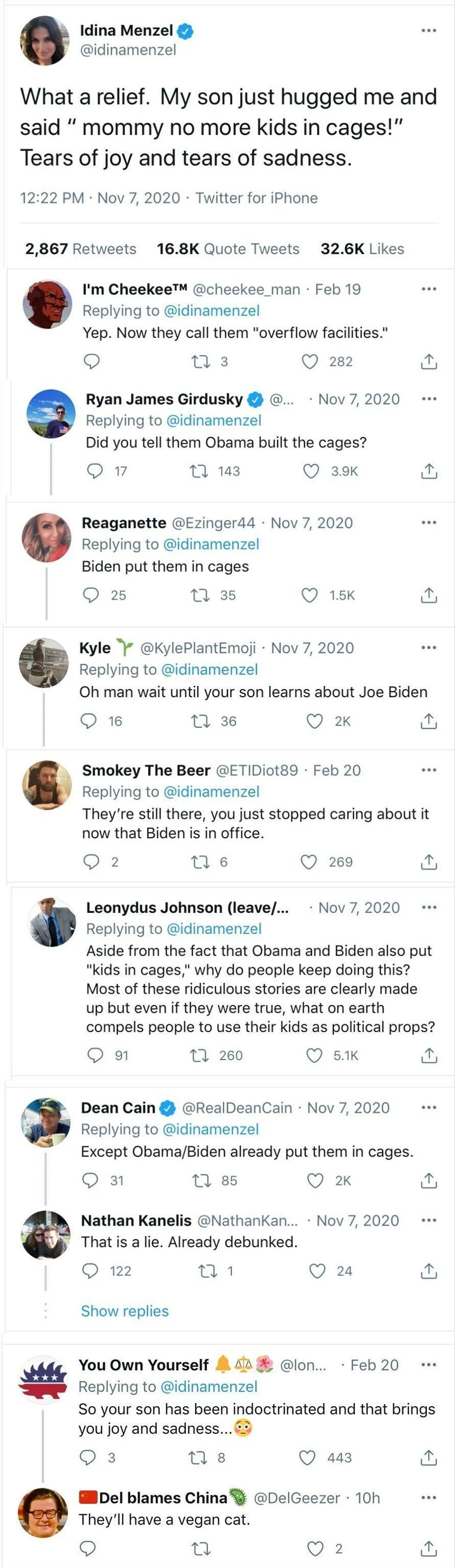Reply to I'm Cheekee's tweet

click(x=91, y=361)
